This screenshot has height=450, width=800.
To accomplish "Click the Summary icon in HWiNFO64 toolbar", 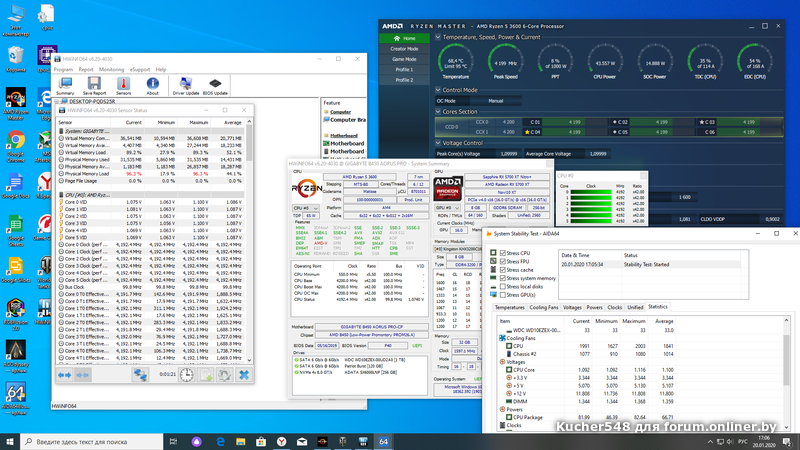I will coord(65,84).
